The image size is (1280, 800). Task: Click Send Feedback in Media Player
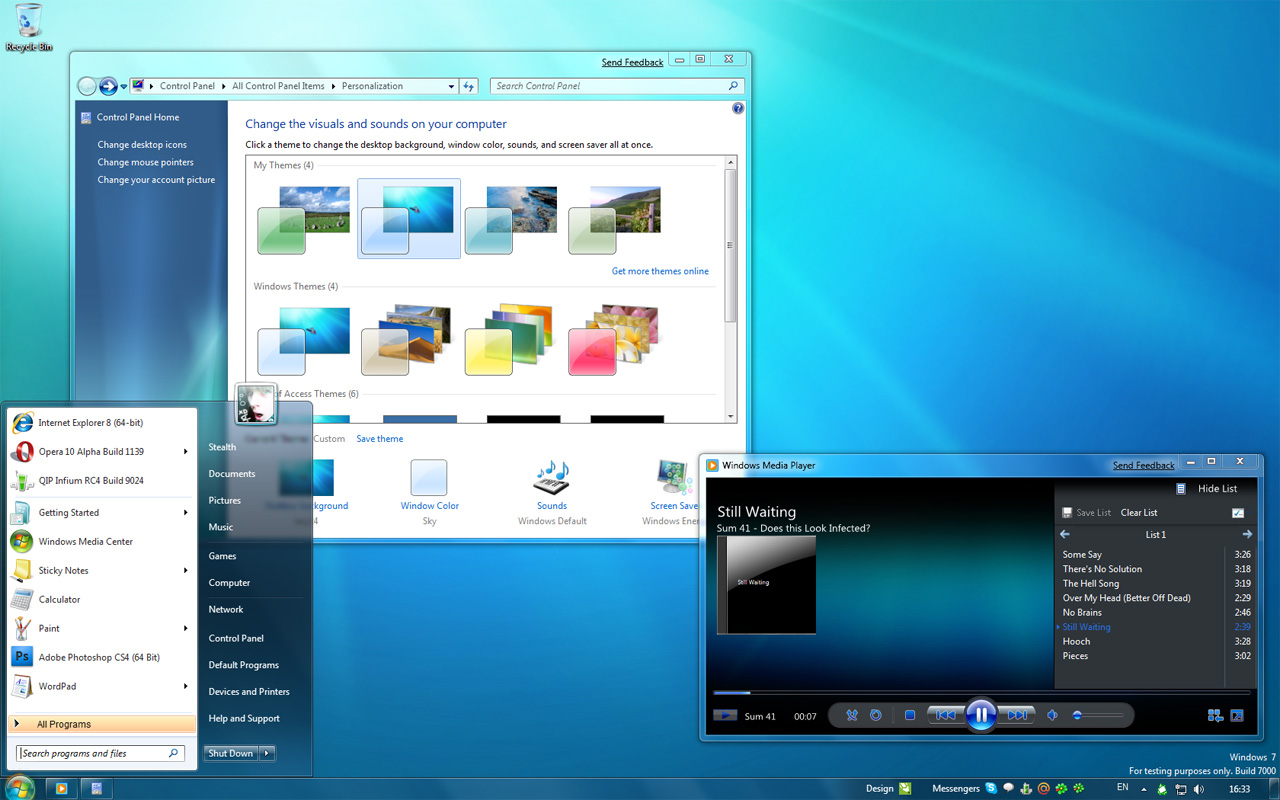[1143, 466]
